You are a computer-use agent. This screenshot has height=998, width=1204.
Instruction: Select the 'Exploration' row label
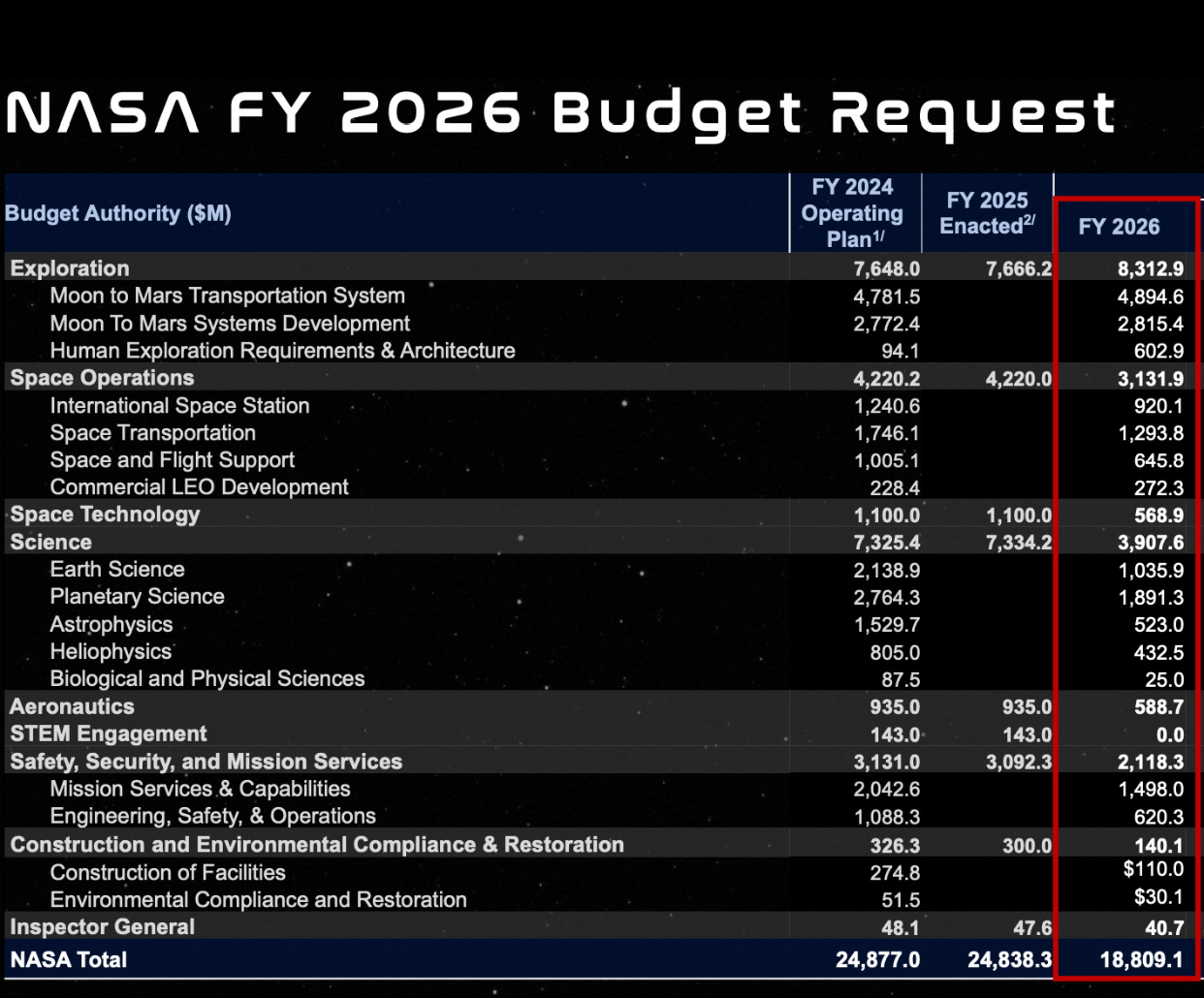tap(70, 268)
